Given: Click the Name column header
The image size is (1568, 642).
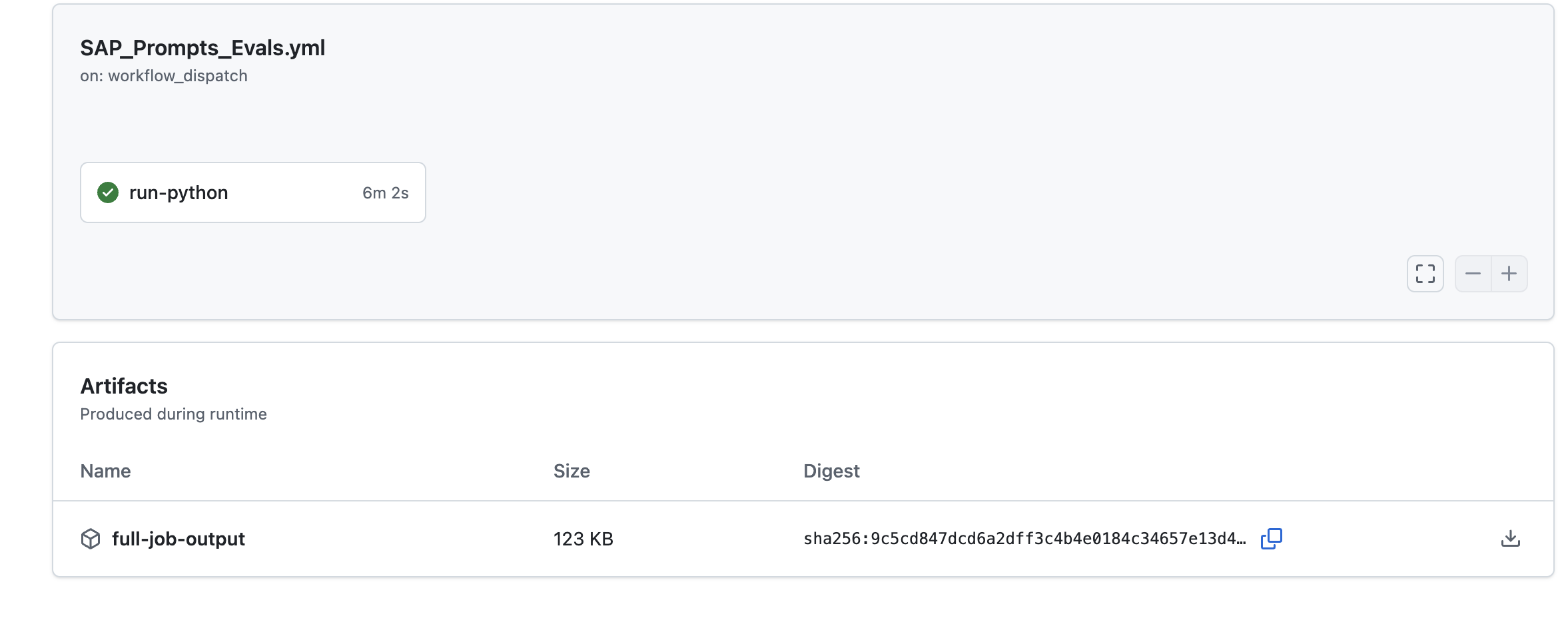Looking at the screenshot, I should 105,471.
